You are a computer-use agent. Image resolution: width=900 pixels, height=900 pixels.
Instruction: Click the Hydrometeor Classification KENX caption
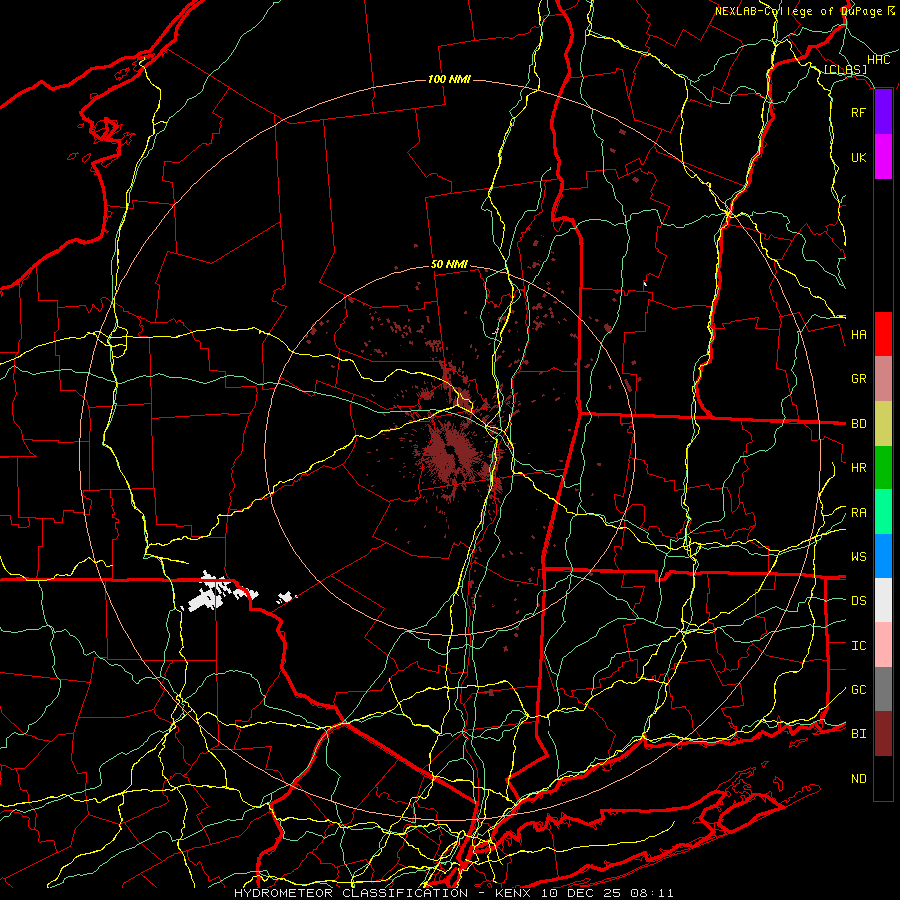453,893
